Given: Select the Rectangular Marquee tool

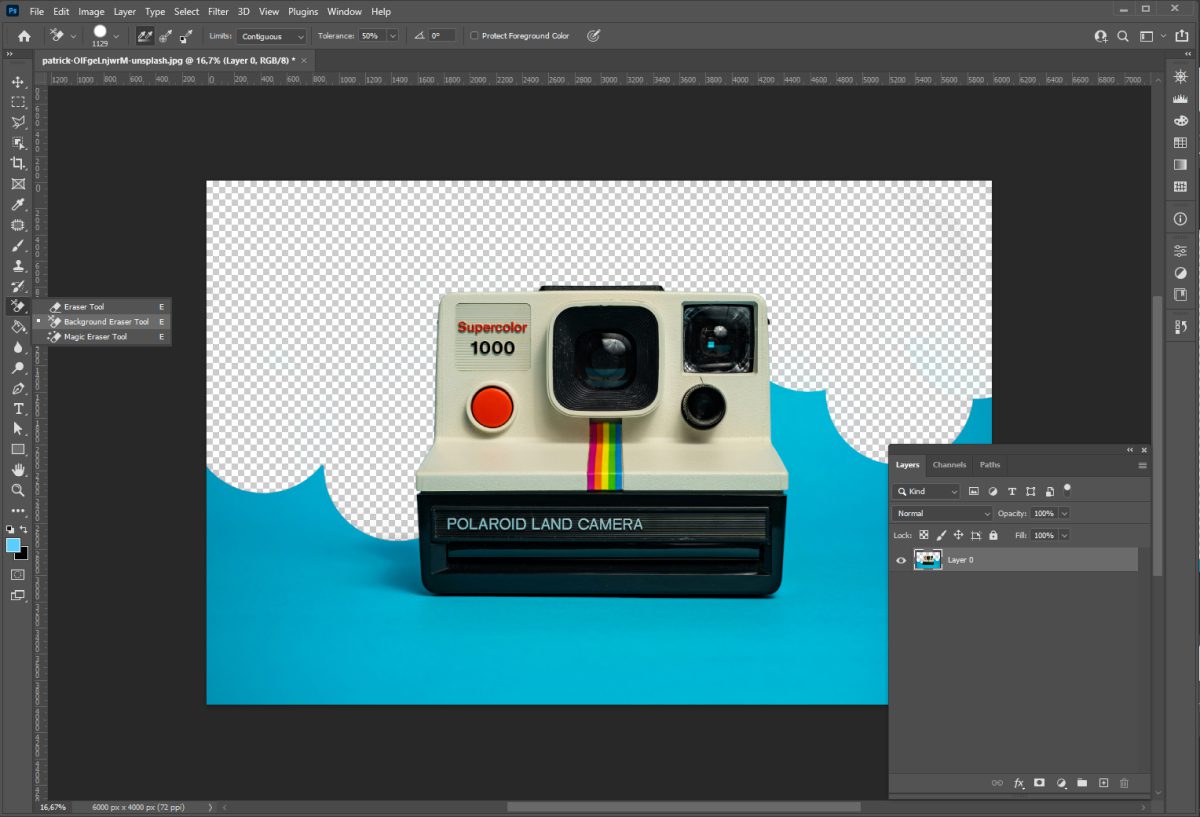Looking at the screenshot, I should pos(18,102).
